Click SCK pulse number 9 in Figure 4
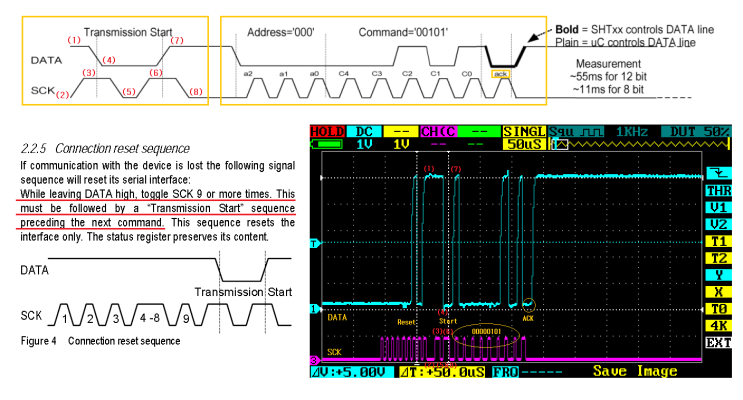The image size is (743, 400). point(186,318)
